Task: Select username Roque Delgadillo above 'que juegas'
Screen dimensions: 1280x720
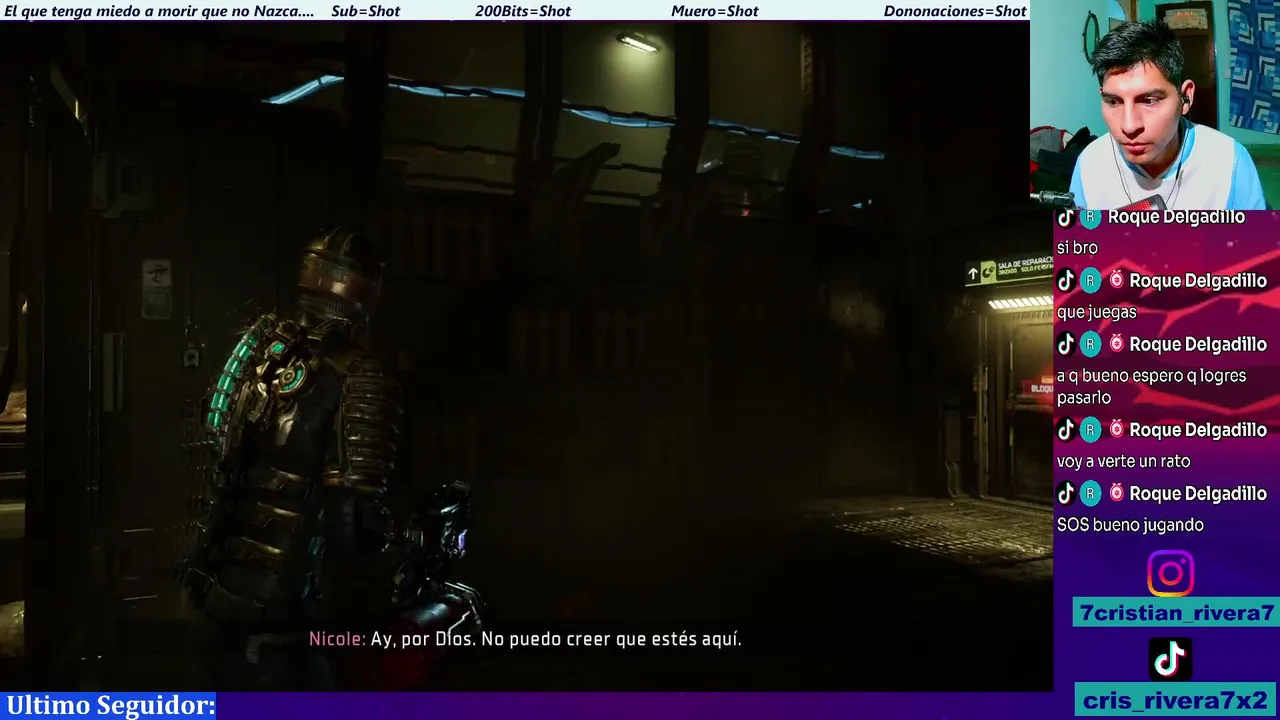Action: click(1198, 280)
